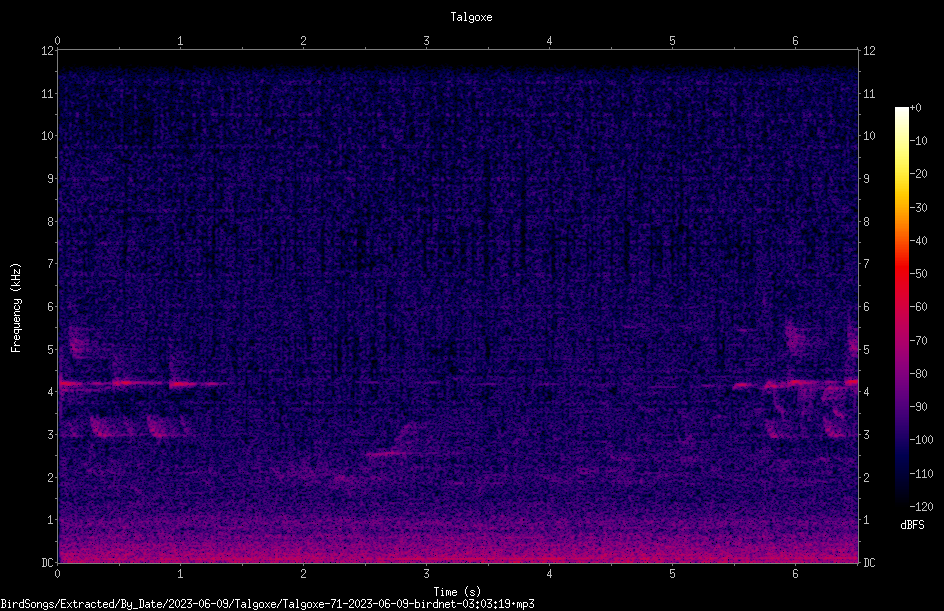This screenshot has height=611, width=944.
Task: Select the "-90" value on the dBFS scale
Action: tap(919, 407)
